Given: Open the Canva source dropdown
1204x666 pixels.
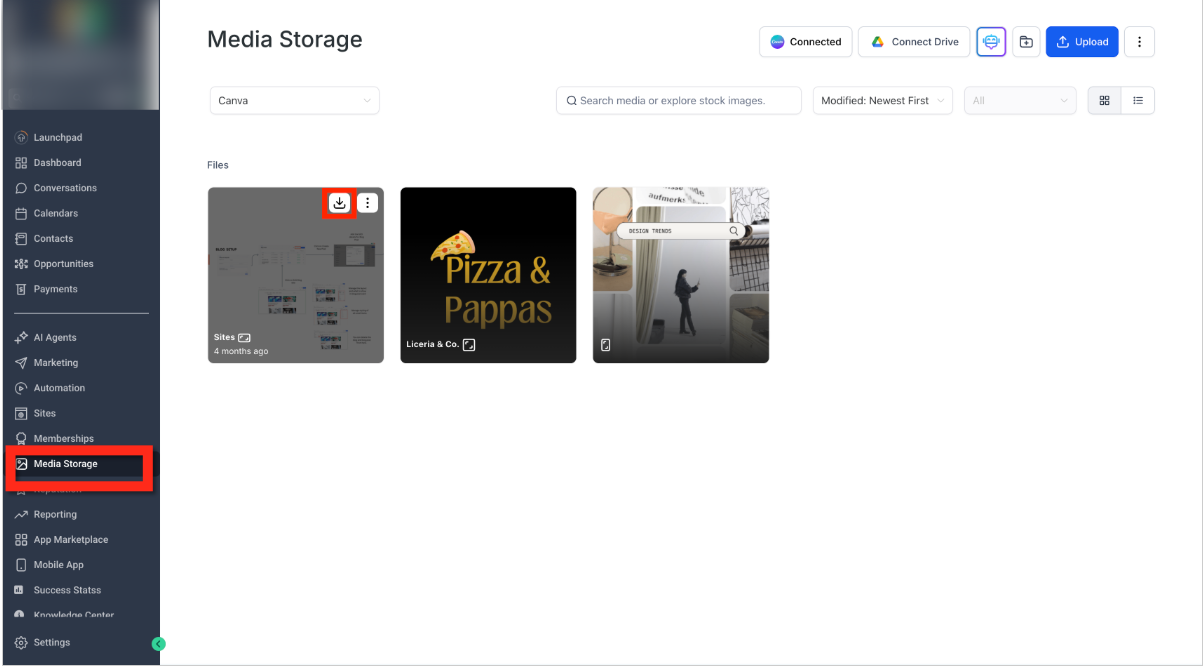Looking at the screenshot, I should [295, 101].
